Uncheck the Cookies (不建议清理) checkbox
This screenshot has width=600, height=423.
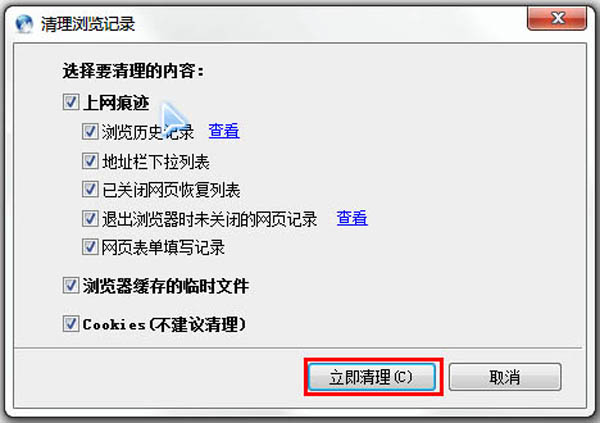coord(71,324)
